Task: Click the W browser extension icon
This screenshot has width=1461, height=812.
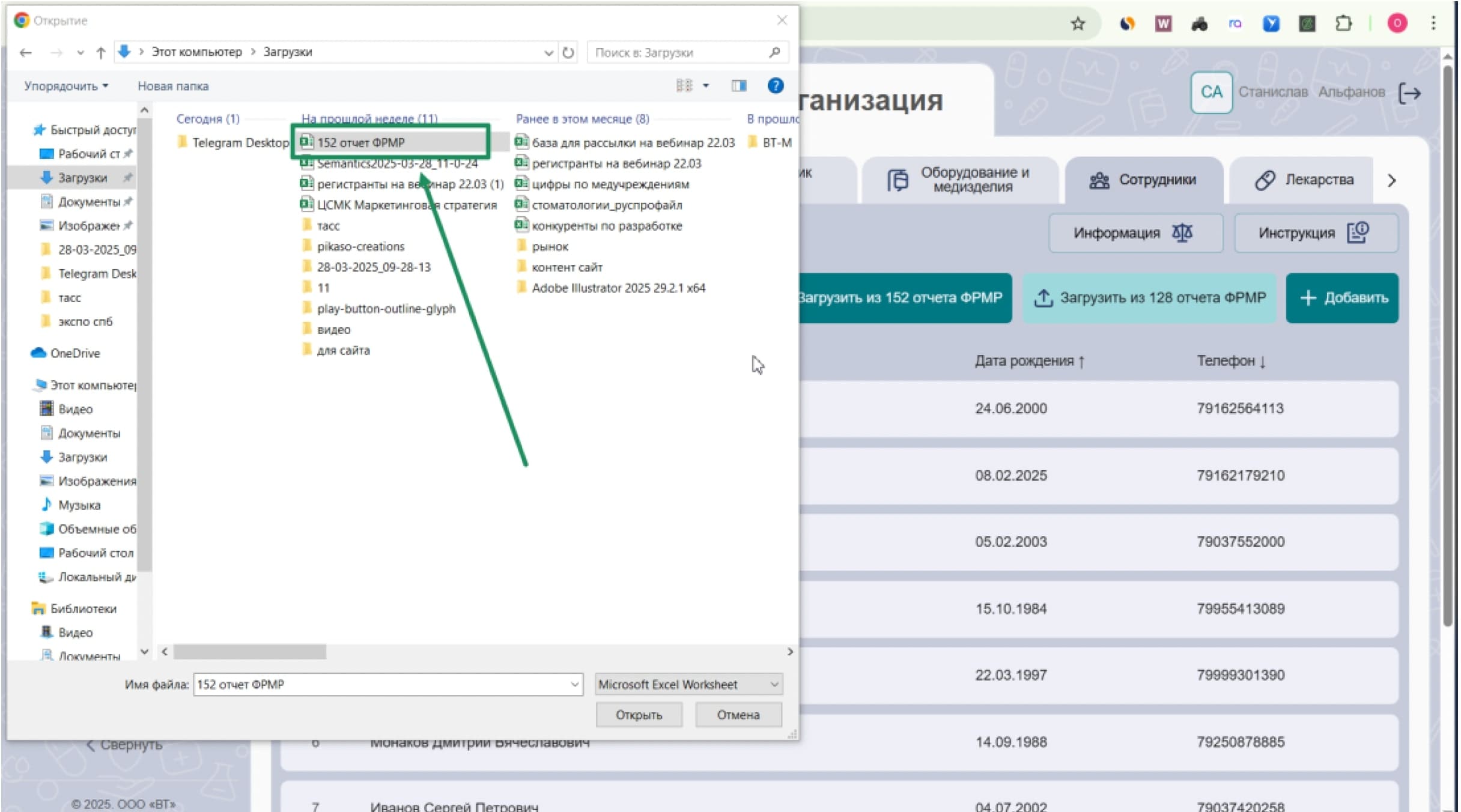Action: coord(1163,23)
